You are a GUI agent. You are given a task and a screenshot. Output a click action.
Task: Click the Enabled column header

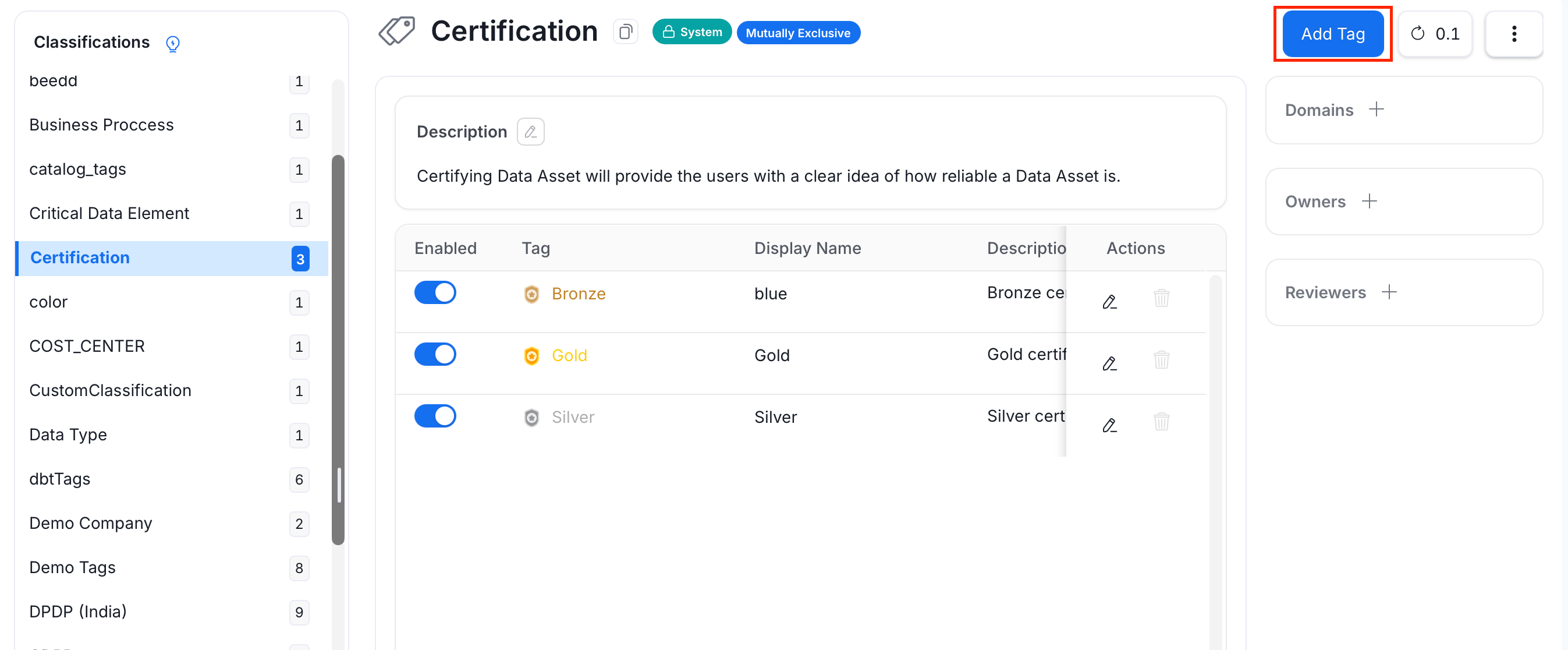446,248
